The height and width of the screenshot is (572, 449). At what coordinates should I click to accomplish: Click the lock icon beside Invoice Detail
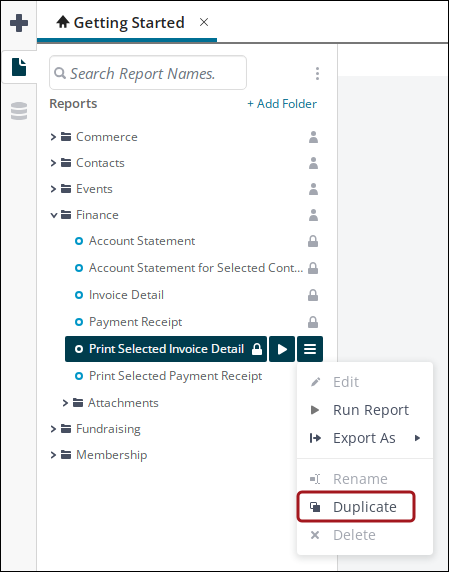313,295
